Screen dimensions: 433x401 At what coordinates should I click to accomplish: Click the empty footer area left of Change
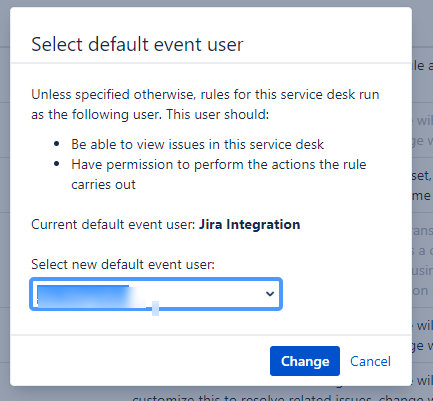tap(140, 361)
